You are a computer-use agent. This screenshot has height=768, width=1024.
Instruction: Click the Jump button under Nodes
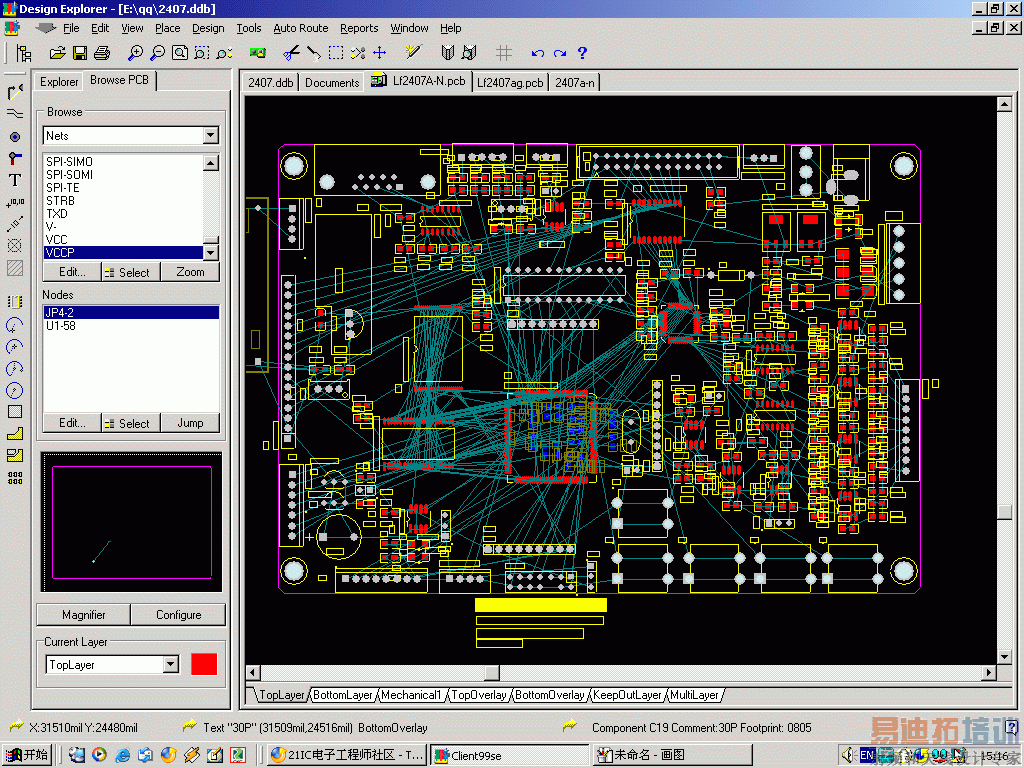click(190, 423)
